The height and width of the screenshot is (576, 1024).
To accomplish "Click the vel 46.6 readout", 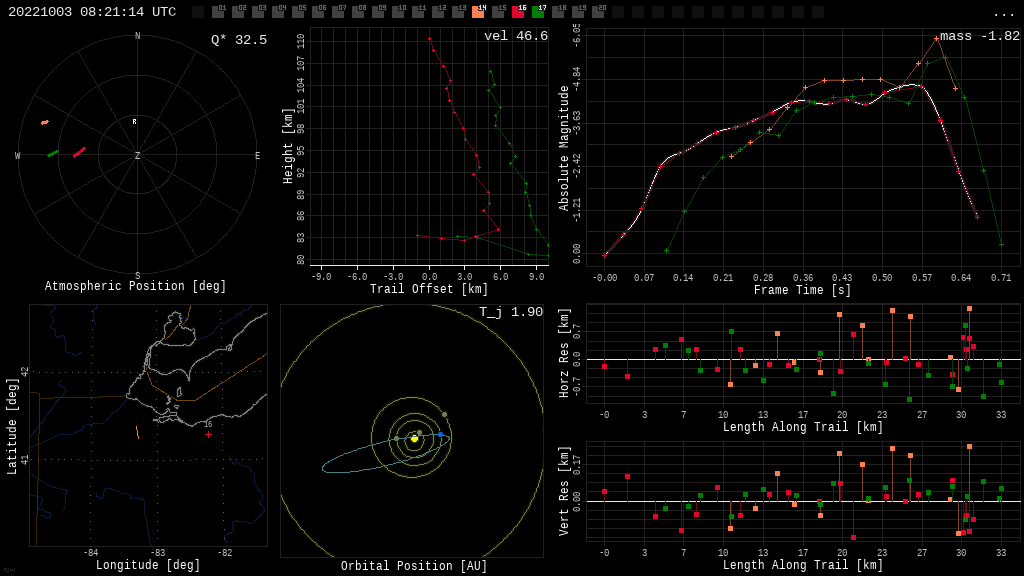I will [x=516, y=36].
